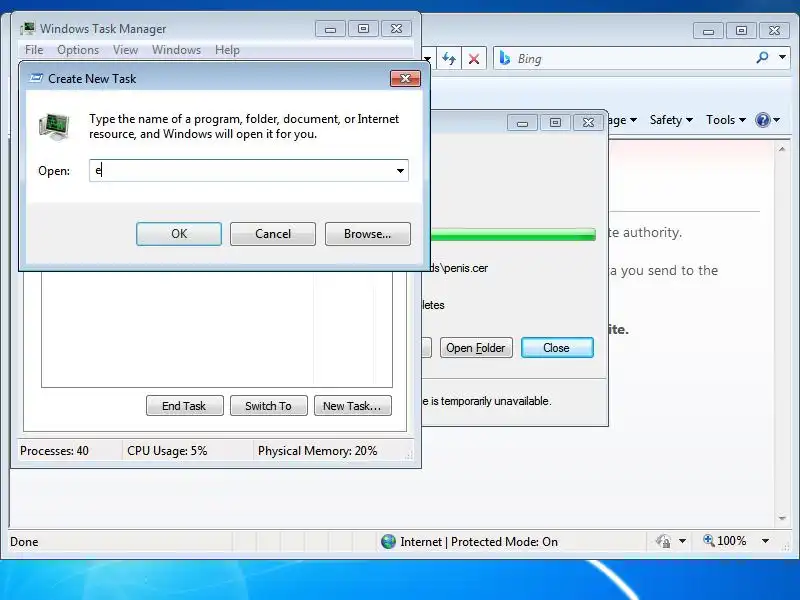Click the security lock icon in status bar
The width and height of the screenshot is (800, 600).
click(x=663, y=541)
